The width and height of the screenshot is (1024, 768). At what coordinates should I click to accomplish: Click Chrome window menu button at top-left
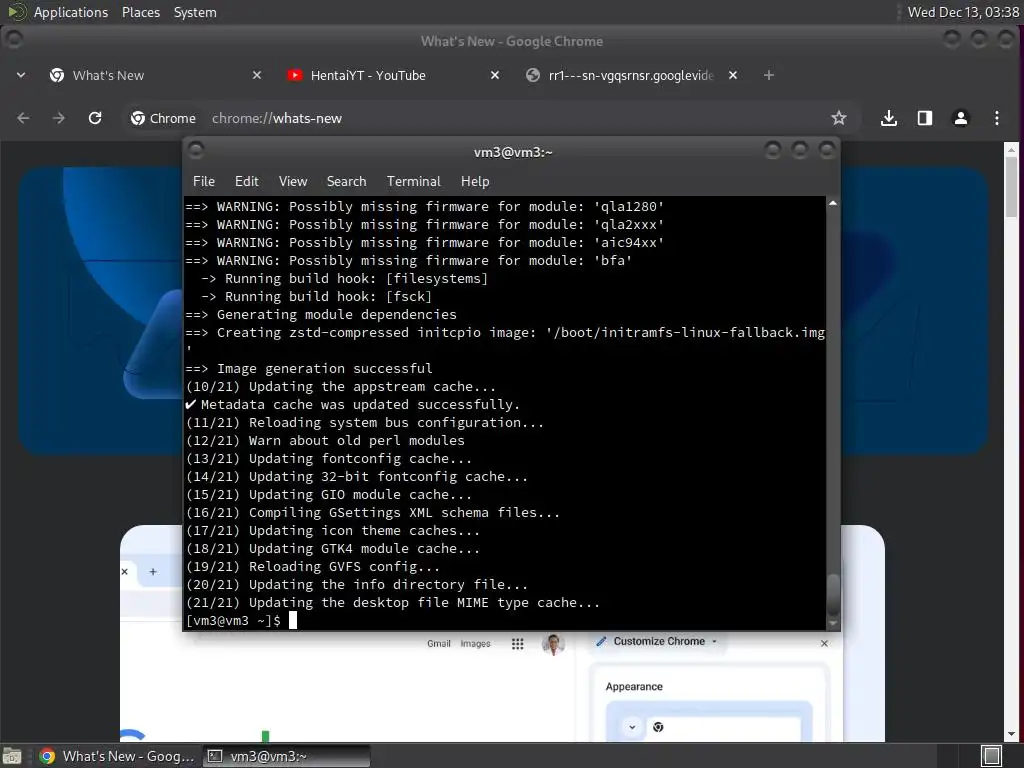click(14, 40)
